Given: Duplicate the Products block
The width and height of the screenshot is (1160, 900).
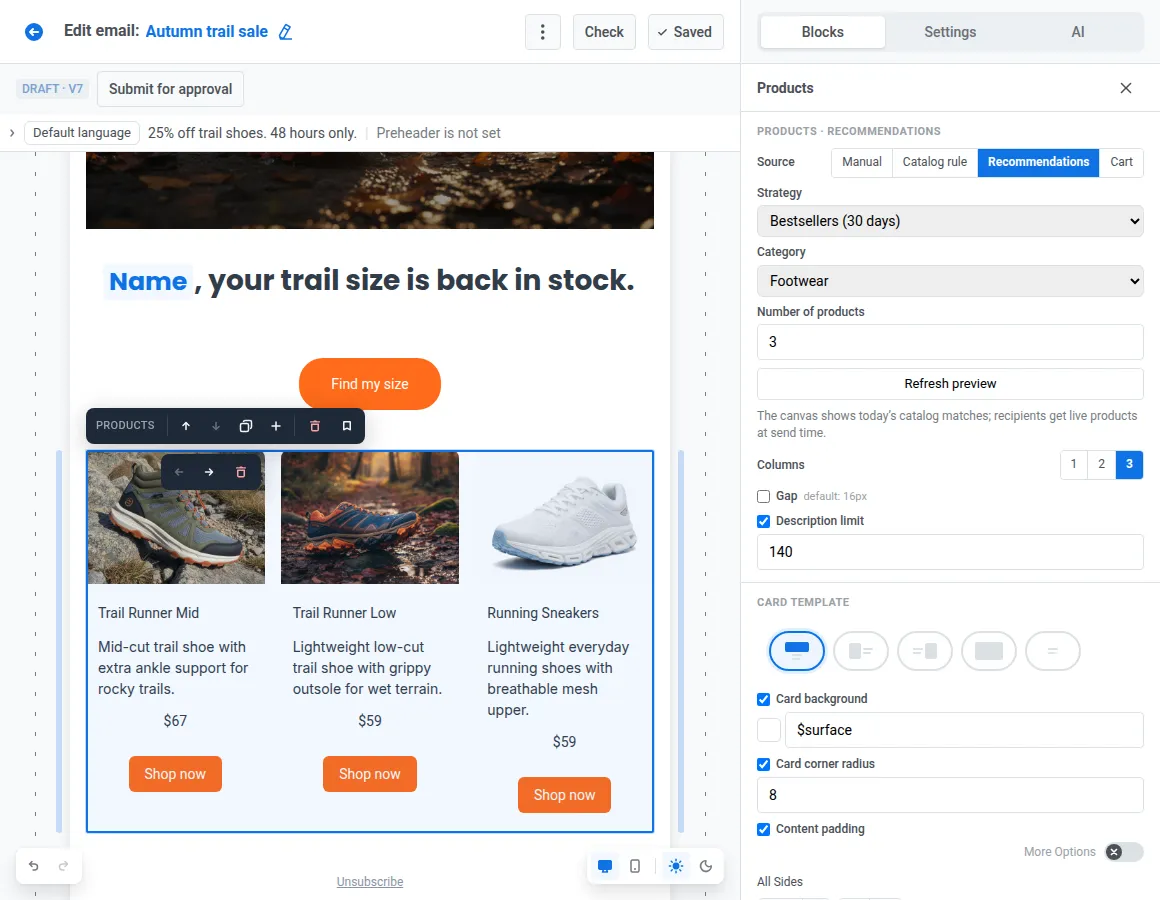Looking at the screenshot, I should [x=246, y=426].
